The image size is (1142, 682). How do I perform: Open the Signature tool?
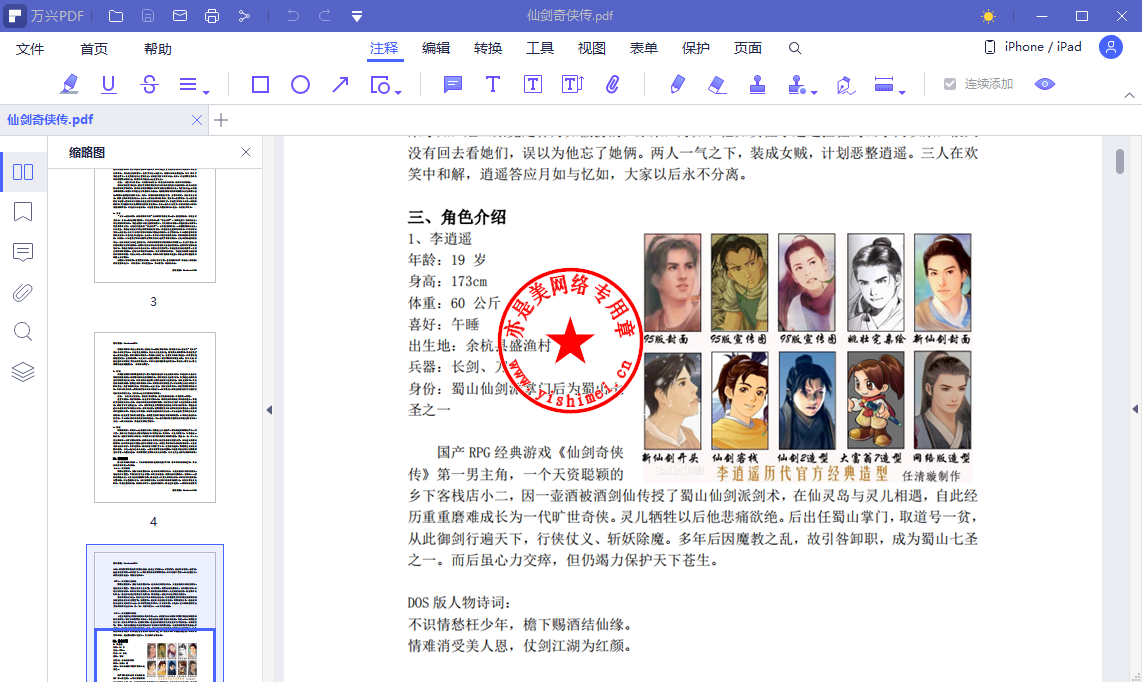[845, 85]
